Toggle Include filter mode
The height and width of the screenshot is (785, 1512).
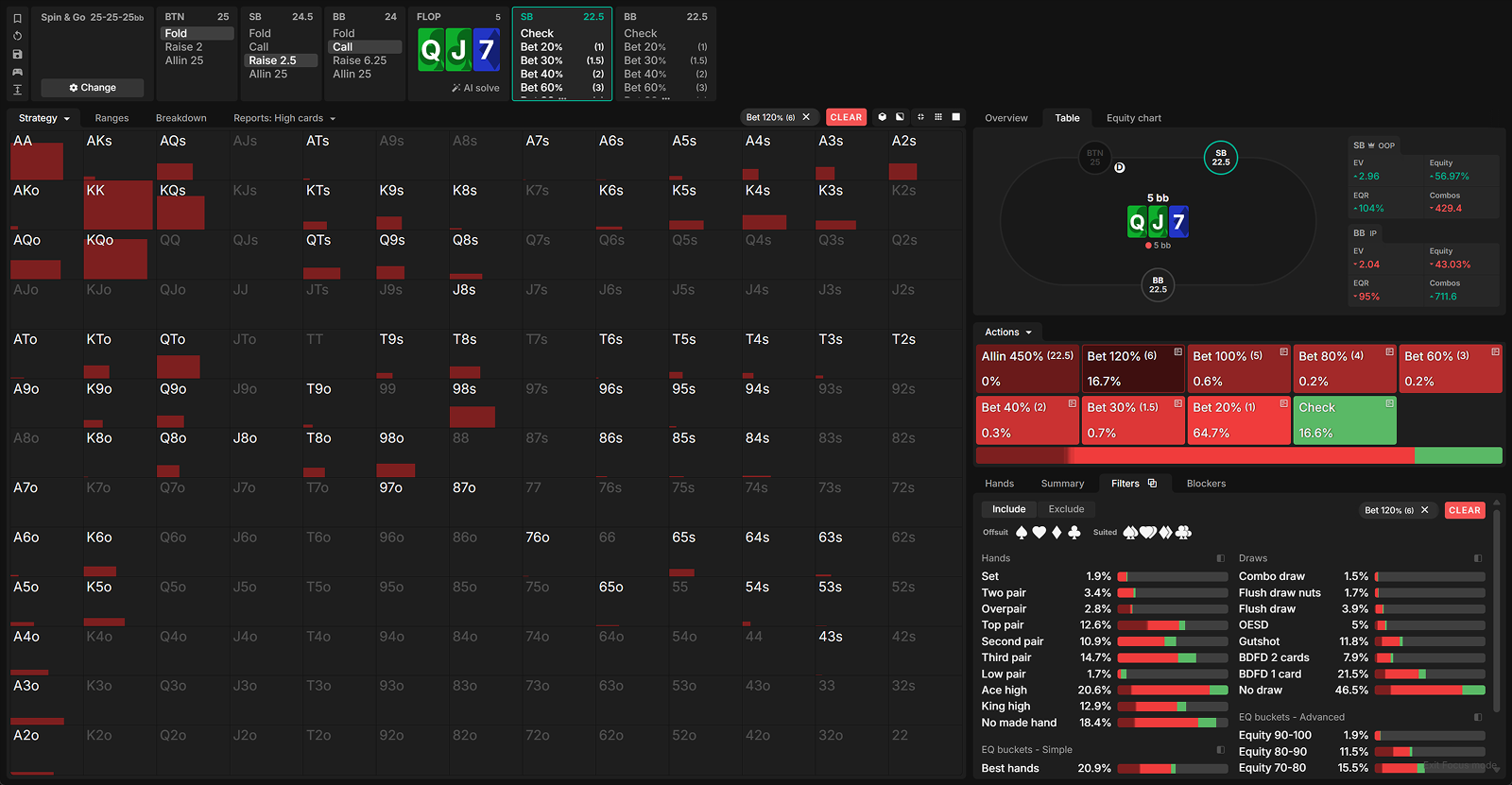pos(1008,509)
